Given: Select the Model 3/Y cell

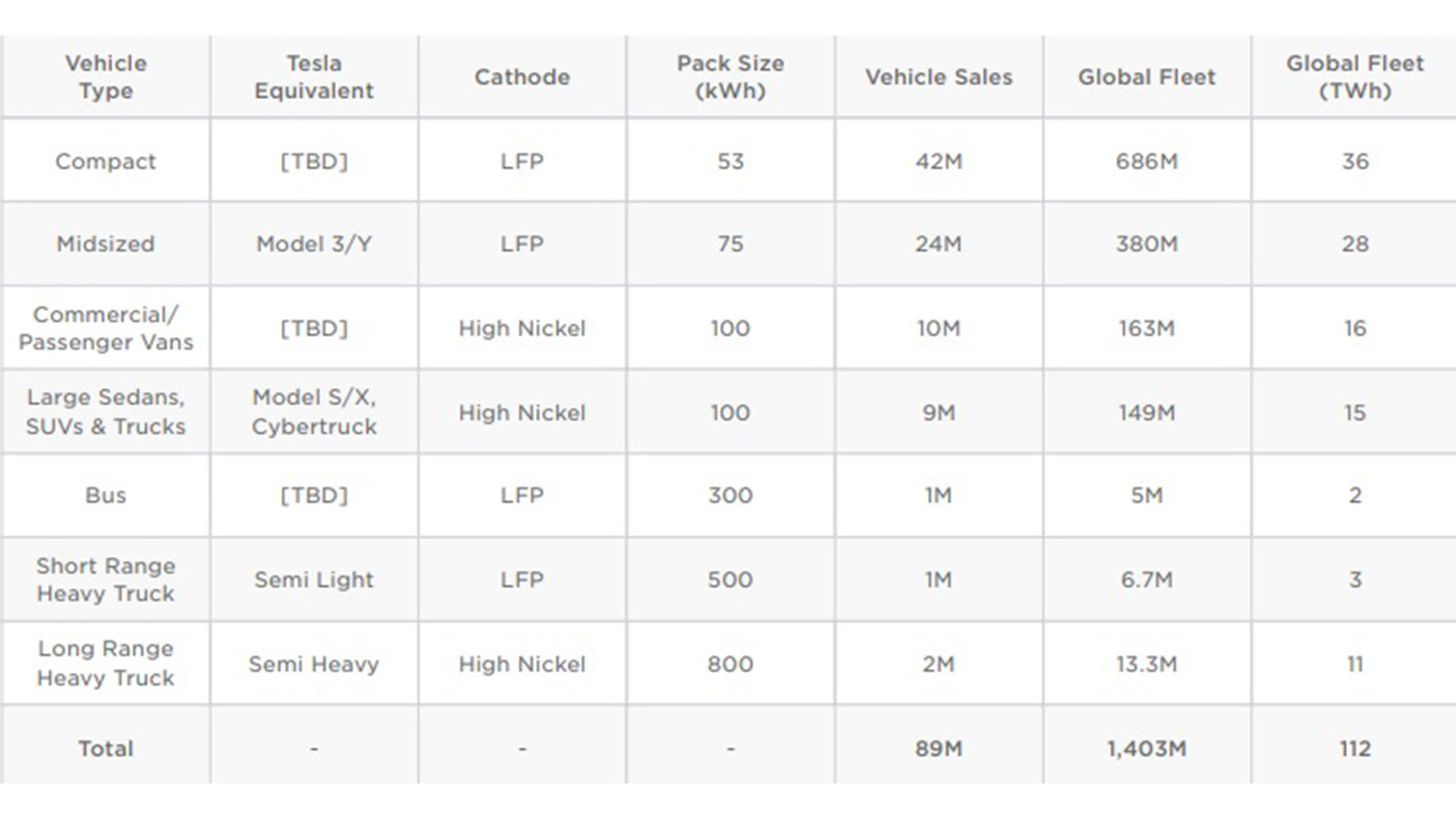Looking at the screenshot, I should 314,244.
